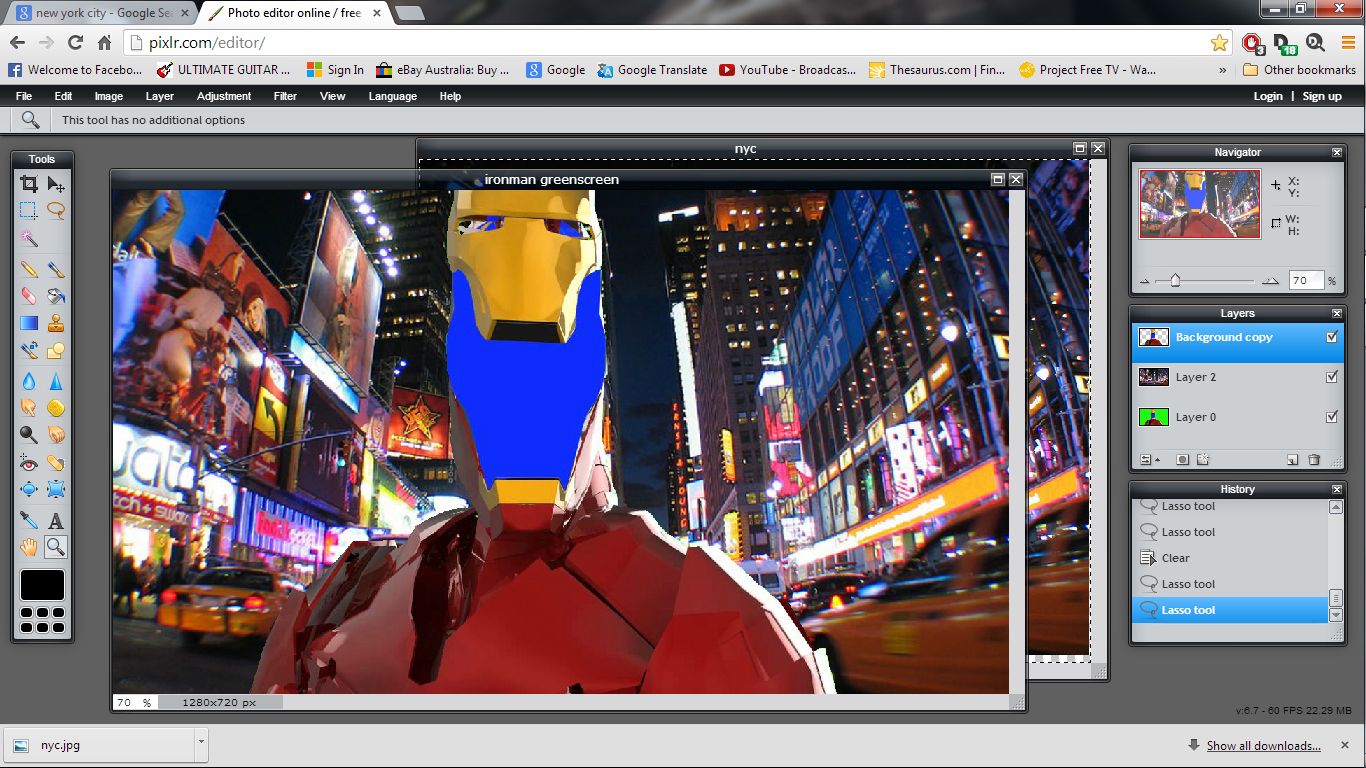This screenshot has height=768, width=1366.
Task: Expand the hidden bookmarks overflow chevron
Action: click(1223, 70)
